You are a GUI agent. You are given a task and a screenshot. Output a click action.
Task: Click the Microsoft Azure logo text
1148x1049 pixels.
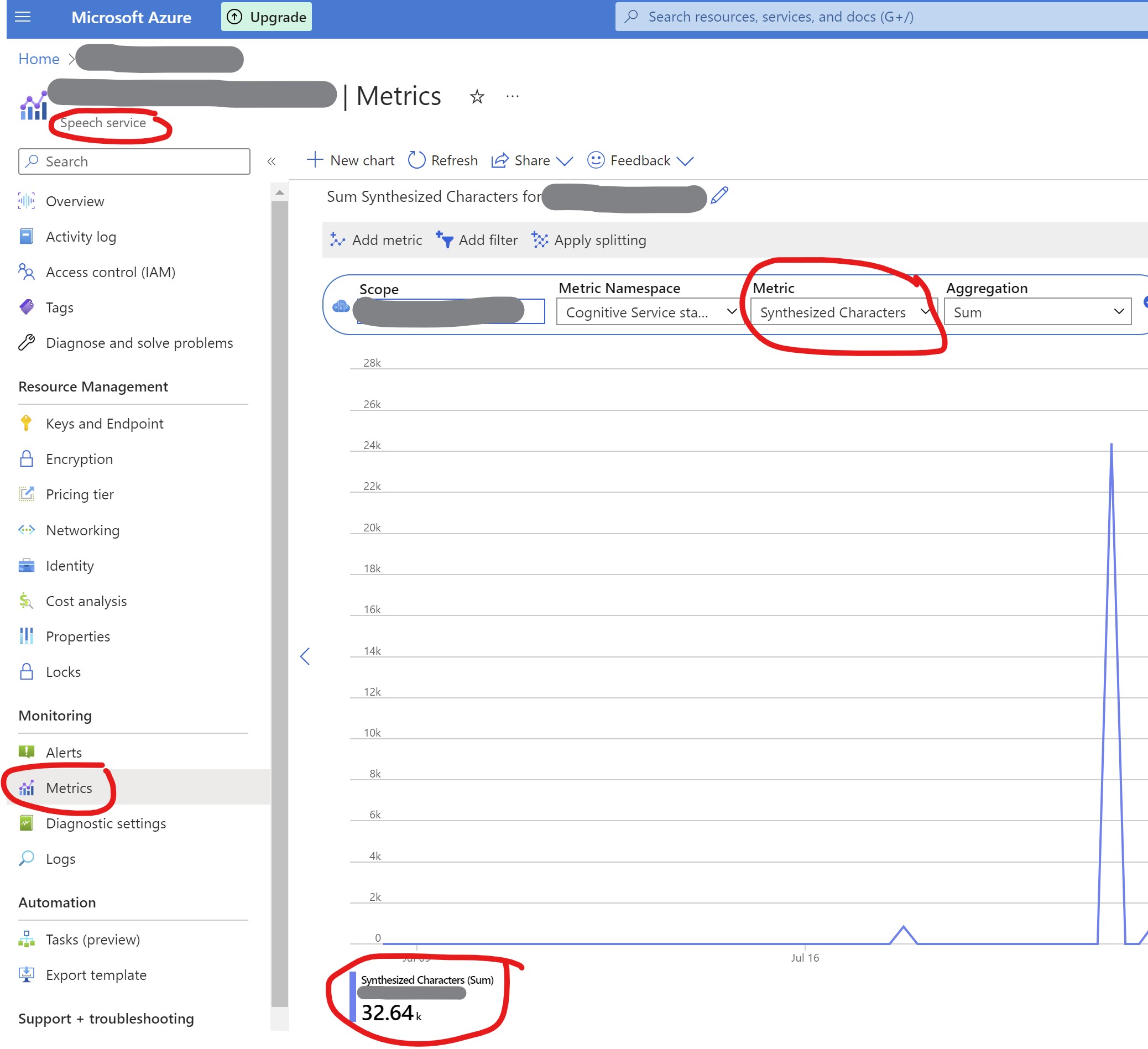[131, 17]
